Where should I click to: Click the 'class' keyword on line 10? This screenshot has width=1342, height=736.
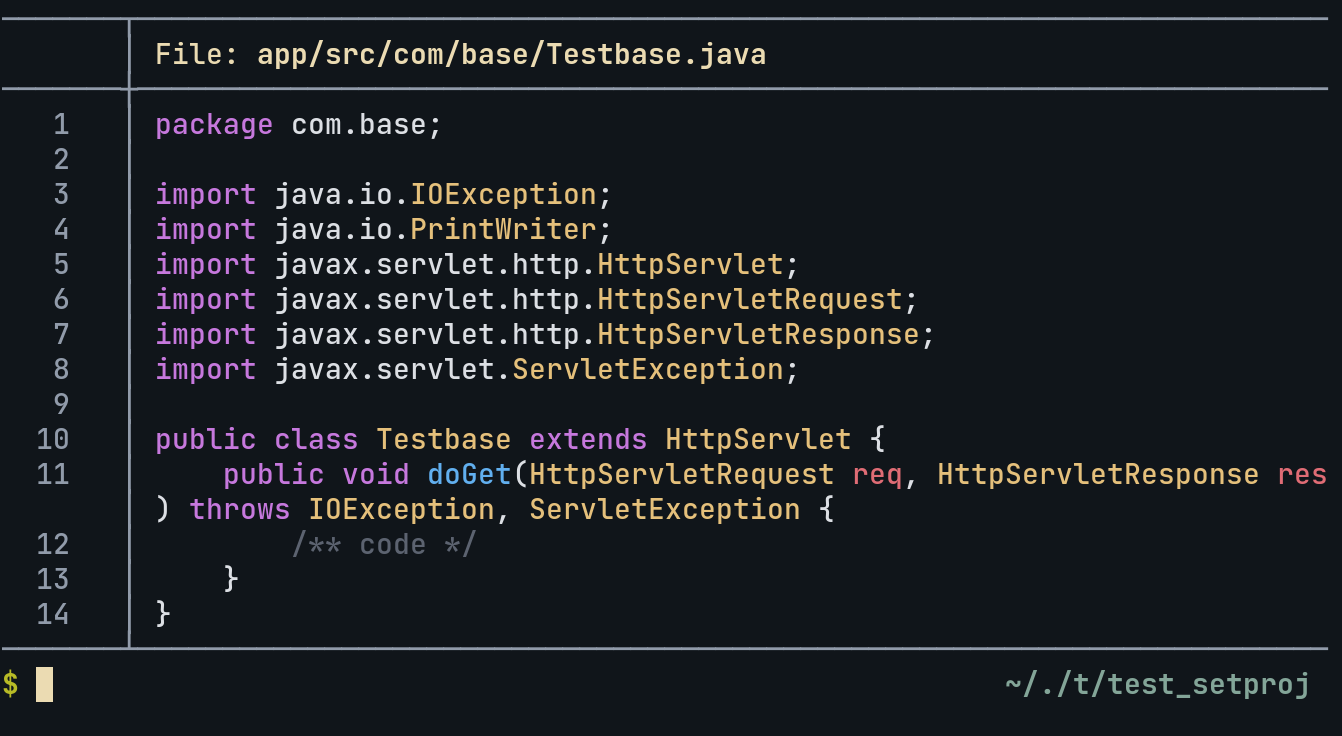[x=316, y=439]
